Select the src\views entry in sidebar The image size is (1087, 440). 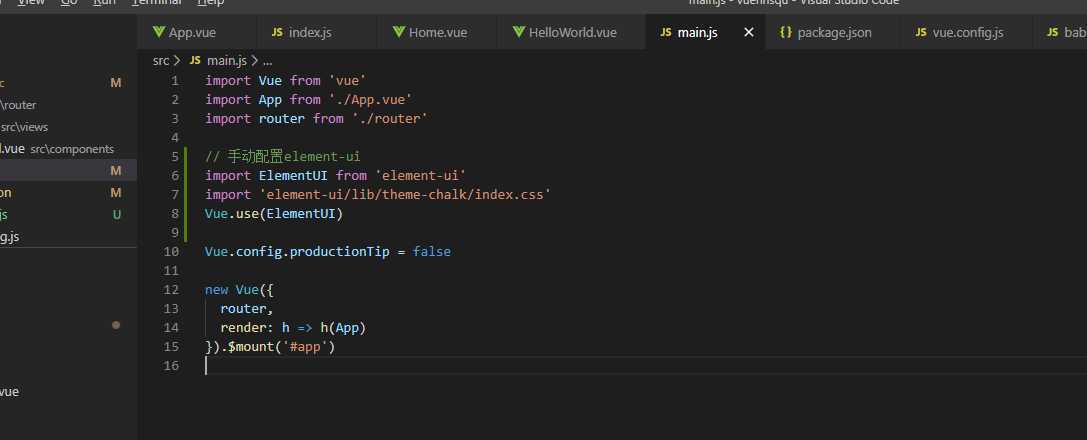(24, 127)
